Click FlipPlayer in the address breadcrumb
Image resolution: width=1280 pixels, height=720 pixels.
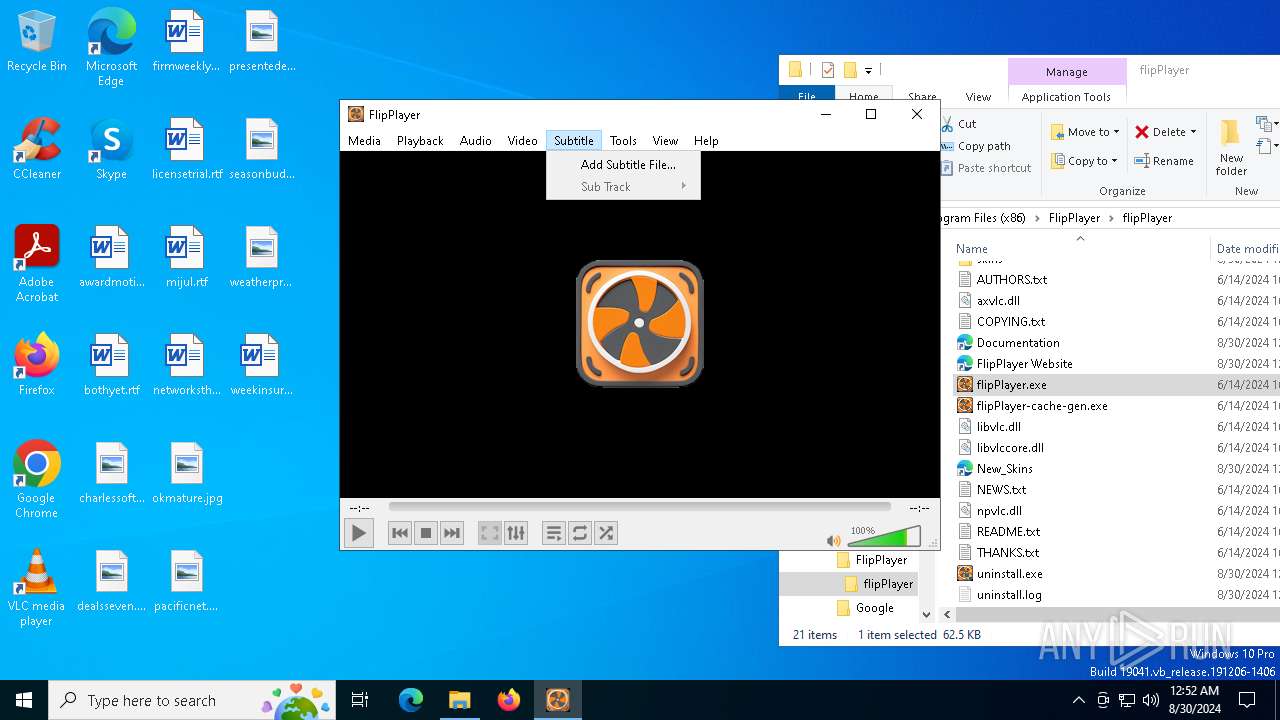tap(1074, 218)
